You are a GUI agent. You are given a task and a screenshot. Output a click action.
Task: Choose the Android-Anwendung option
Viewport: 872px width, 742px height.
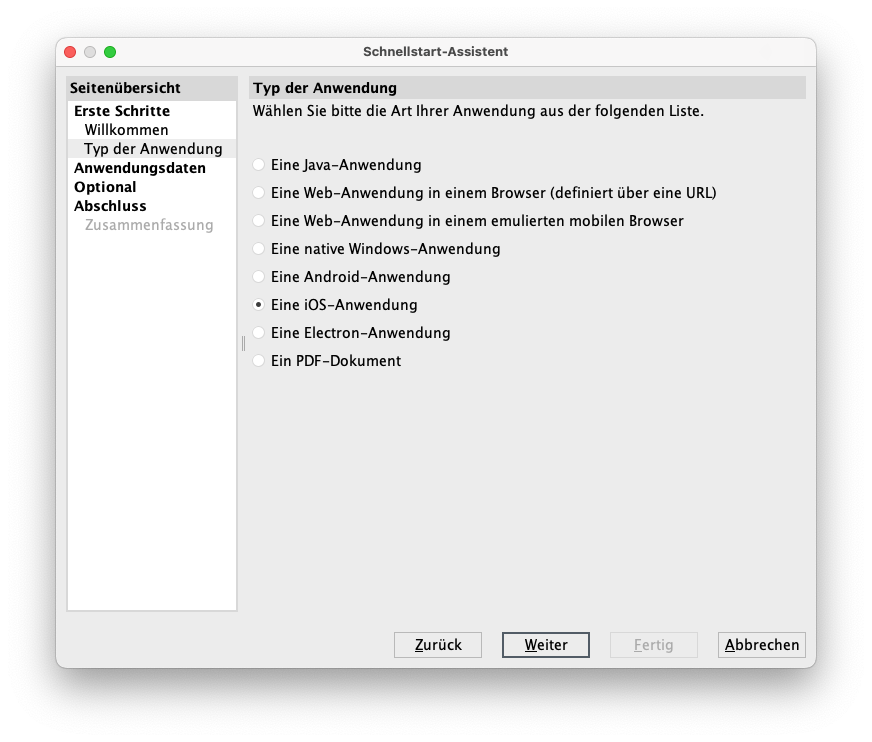pos(260,277)
